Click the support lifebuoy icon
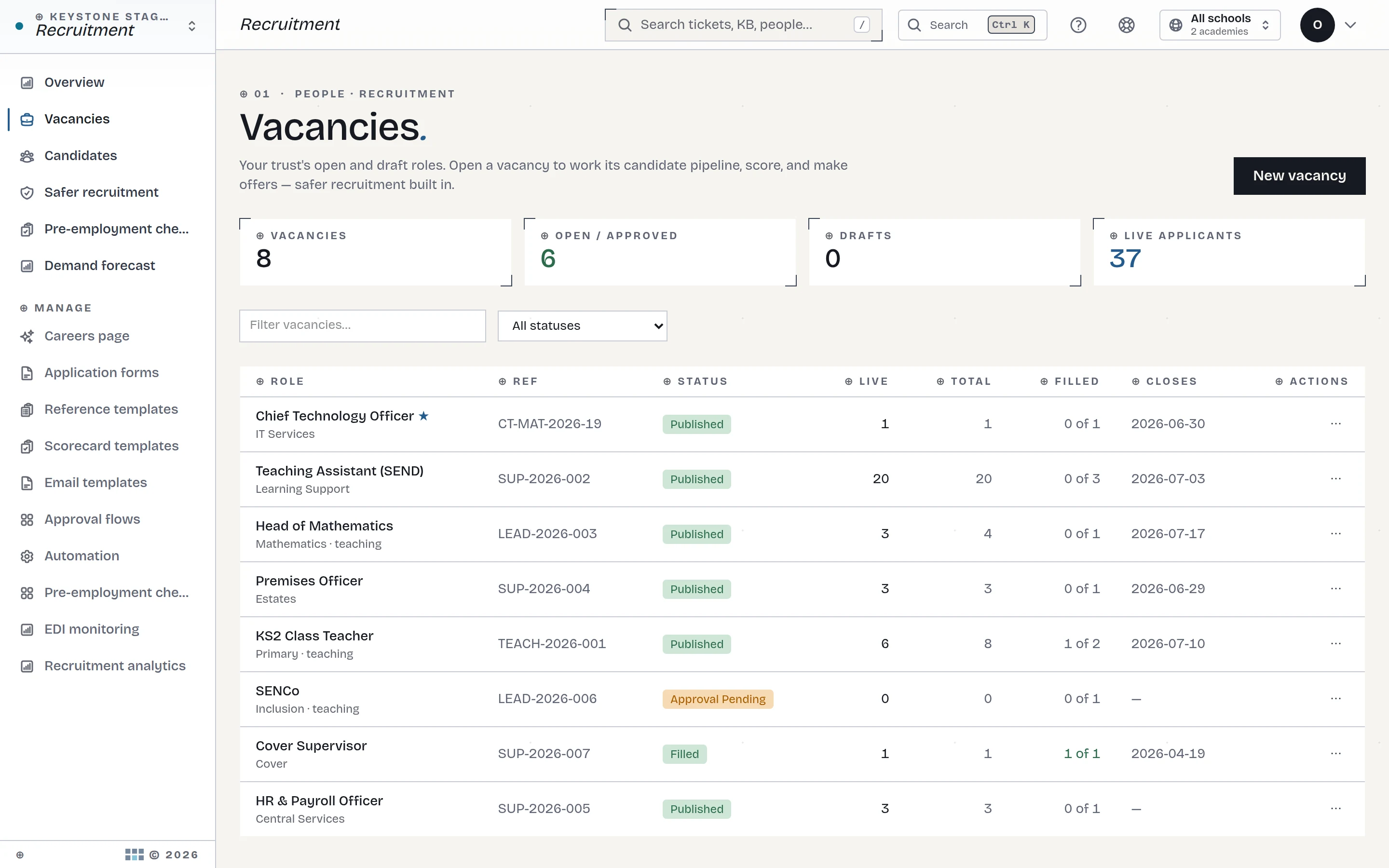The width and height of the screenshot is (1389, 868). [1126, 25]
